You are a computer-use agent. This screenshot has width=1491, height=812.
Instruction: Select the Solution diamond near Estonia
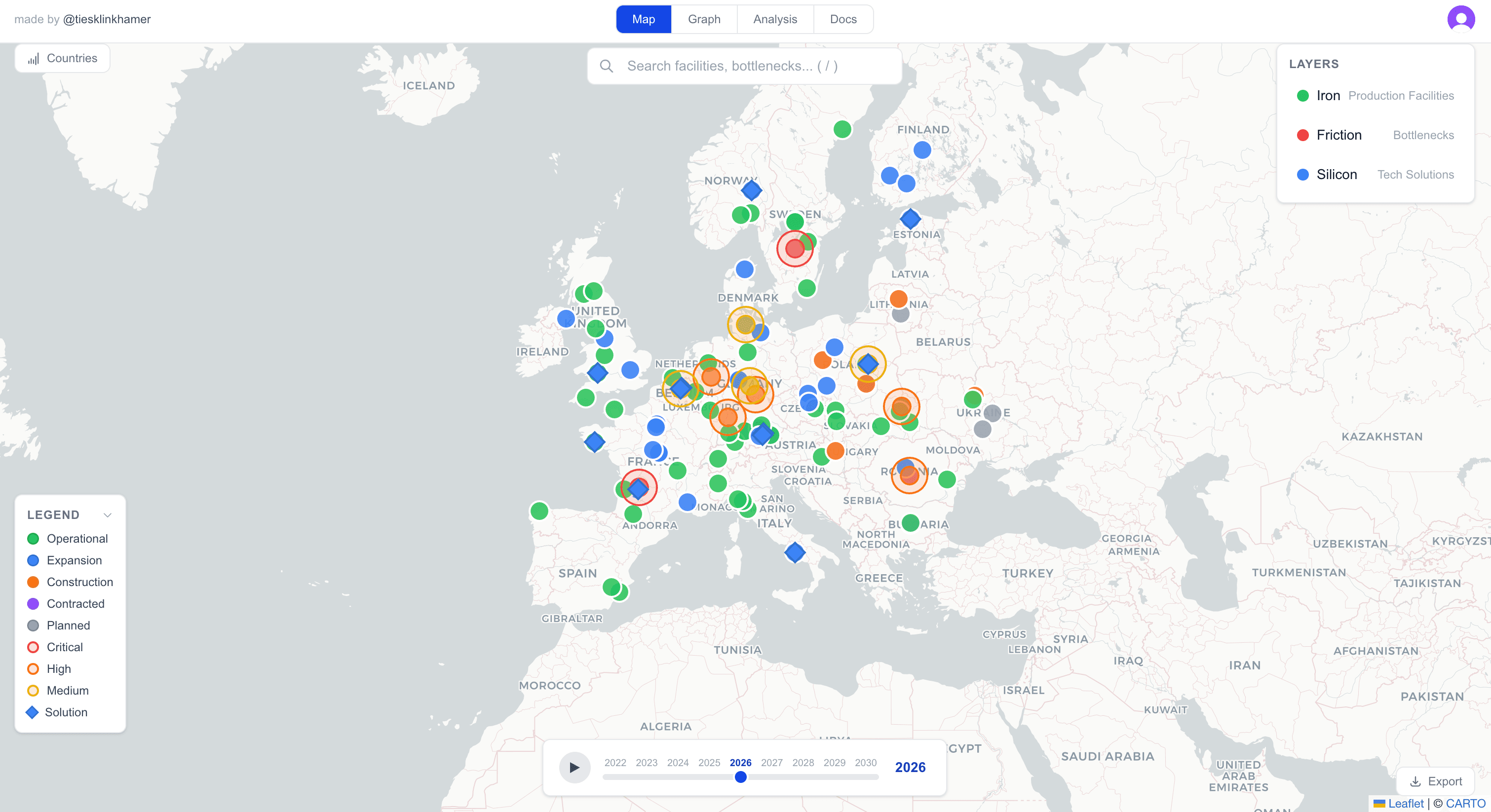[911, 219]
